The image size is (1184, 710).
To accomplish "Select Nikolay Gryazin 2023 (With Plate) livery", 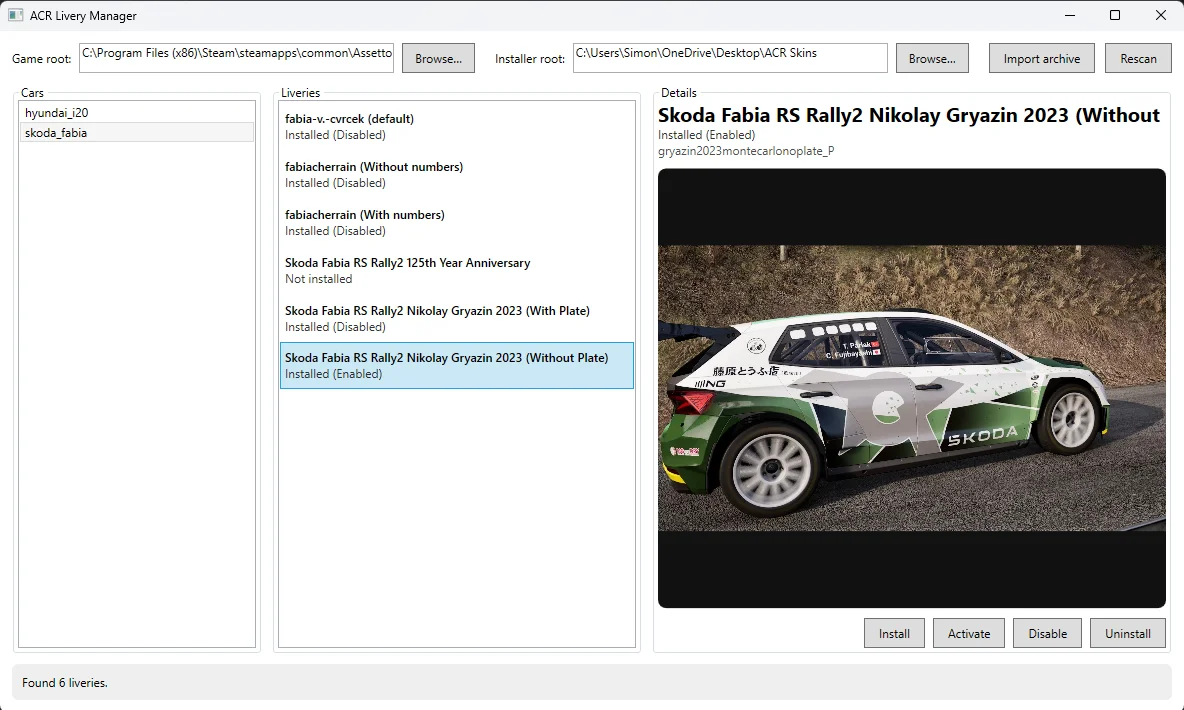I will click(457, 318).
